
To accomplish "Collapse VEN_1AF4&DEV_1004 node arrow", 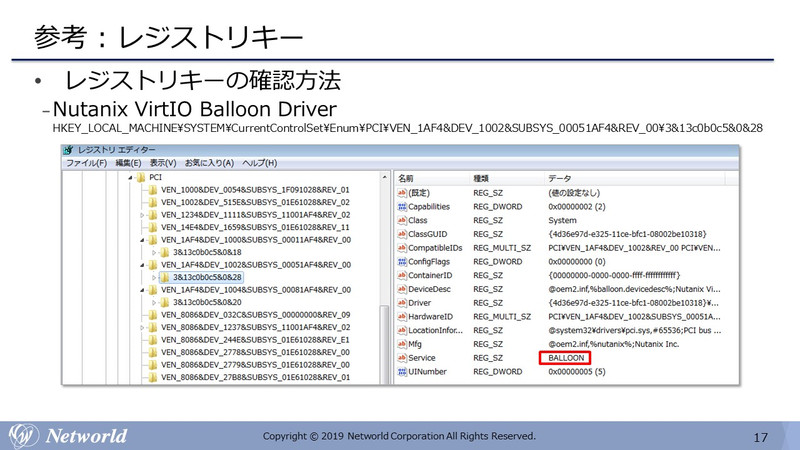I will tap(142, 290).
